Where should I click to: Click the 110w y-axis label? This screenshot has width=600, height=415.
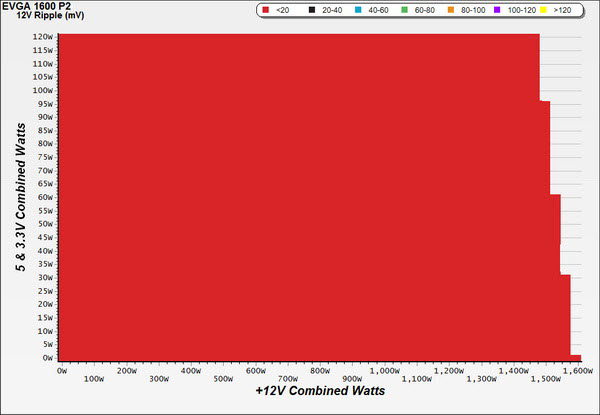pyautogui.click(x=42, y=63)
